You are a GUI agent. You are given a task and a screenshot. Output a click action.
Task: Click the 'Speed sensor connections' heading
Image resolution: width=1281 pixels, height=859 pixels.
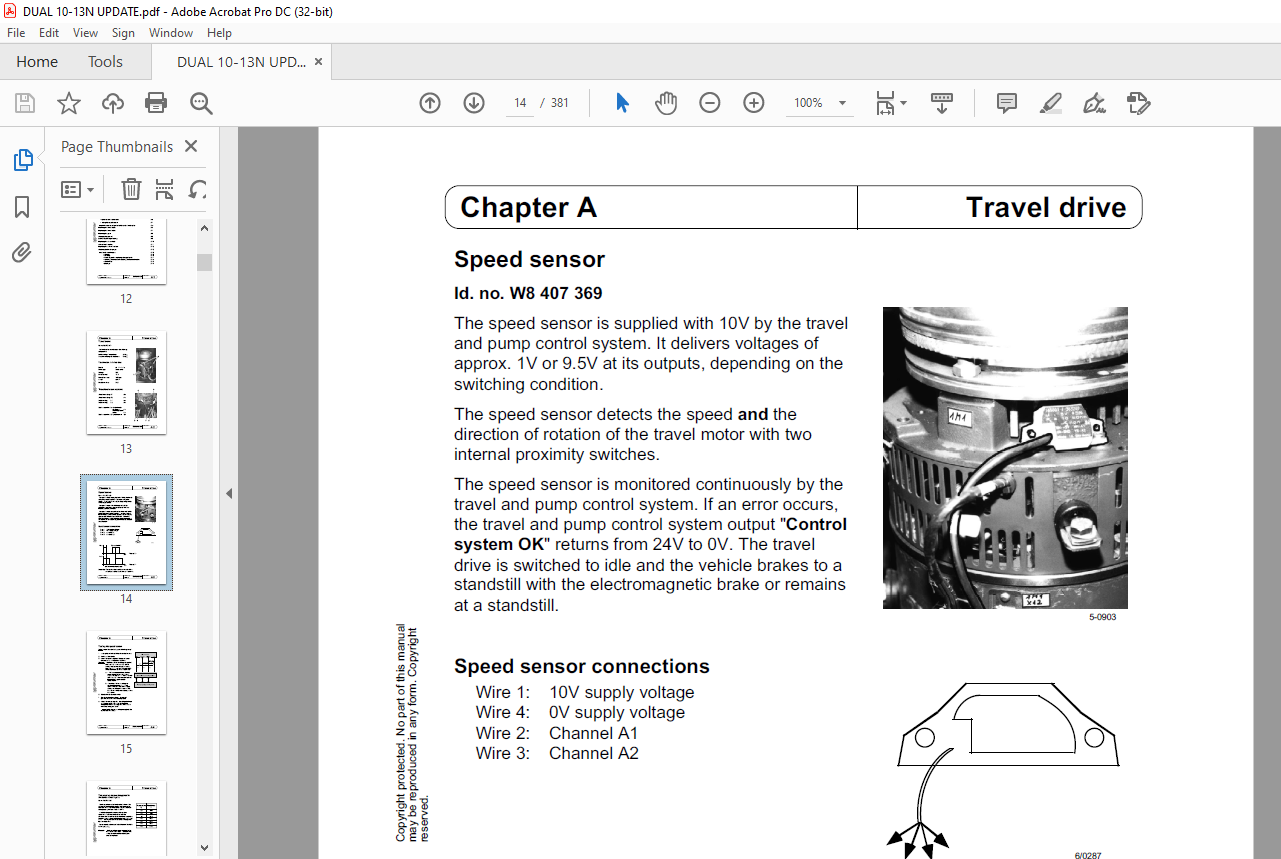pyautogui.click(x=582, y=666)
